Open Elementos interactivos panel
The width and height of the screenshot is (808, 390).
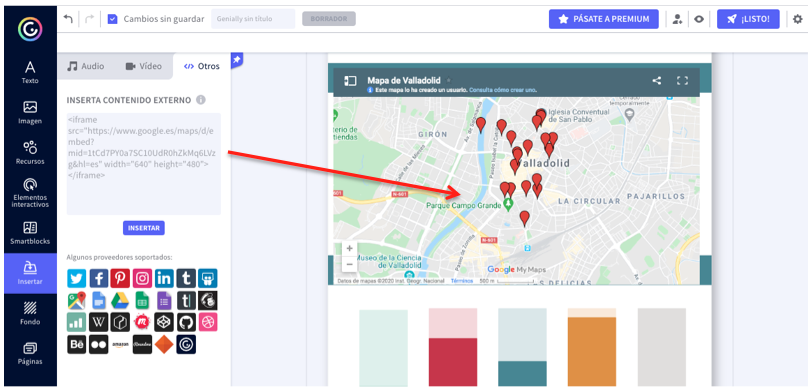coord(30,193)
